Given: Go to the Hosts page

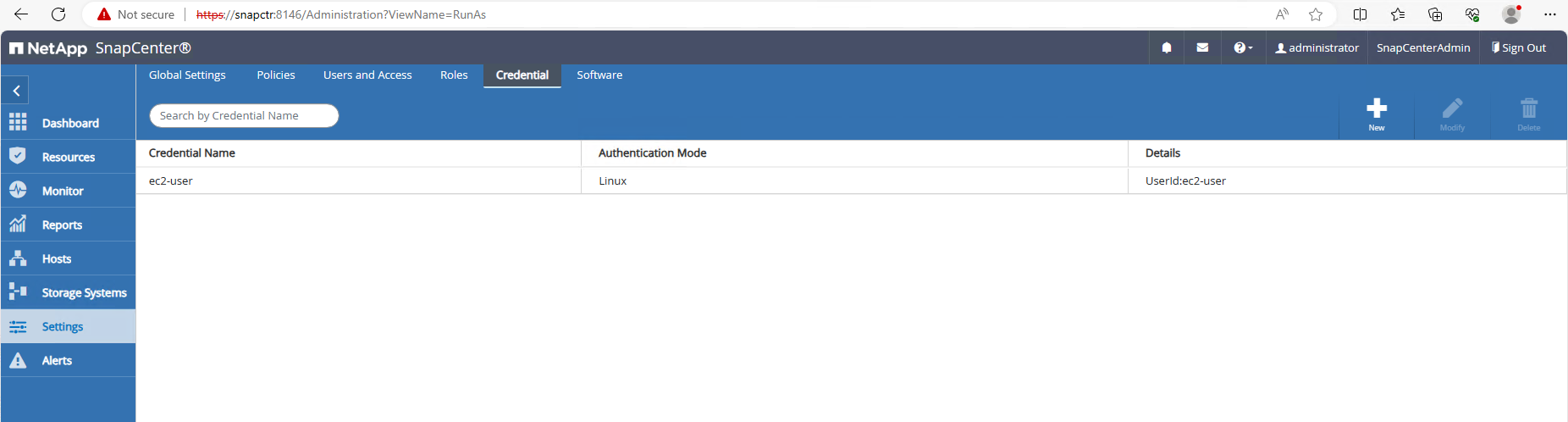Looking at the screenshot, I should point(68,258).
